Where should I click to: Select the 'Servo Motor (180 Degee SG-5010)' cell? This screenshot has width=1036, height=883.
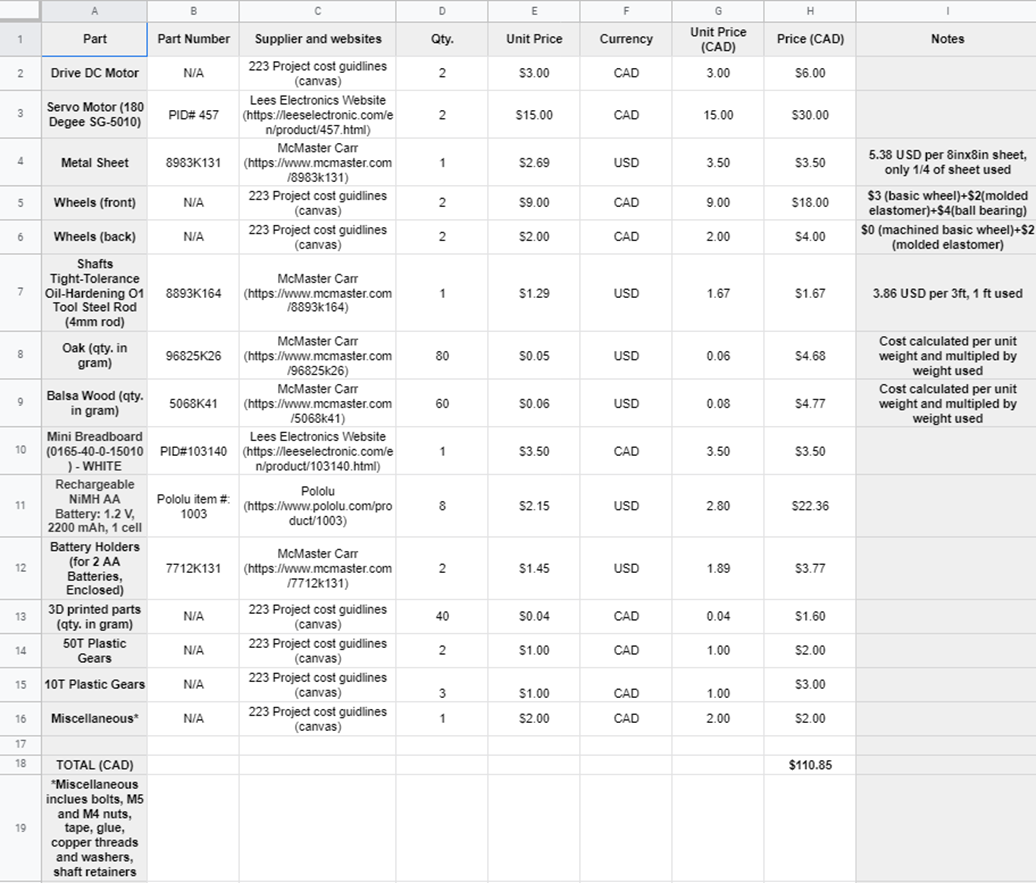pyautogui.click(x=94, y=114)
